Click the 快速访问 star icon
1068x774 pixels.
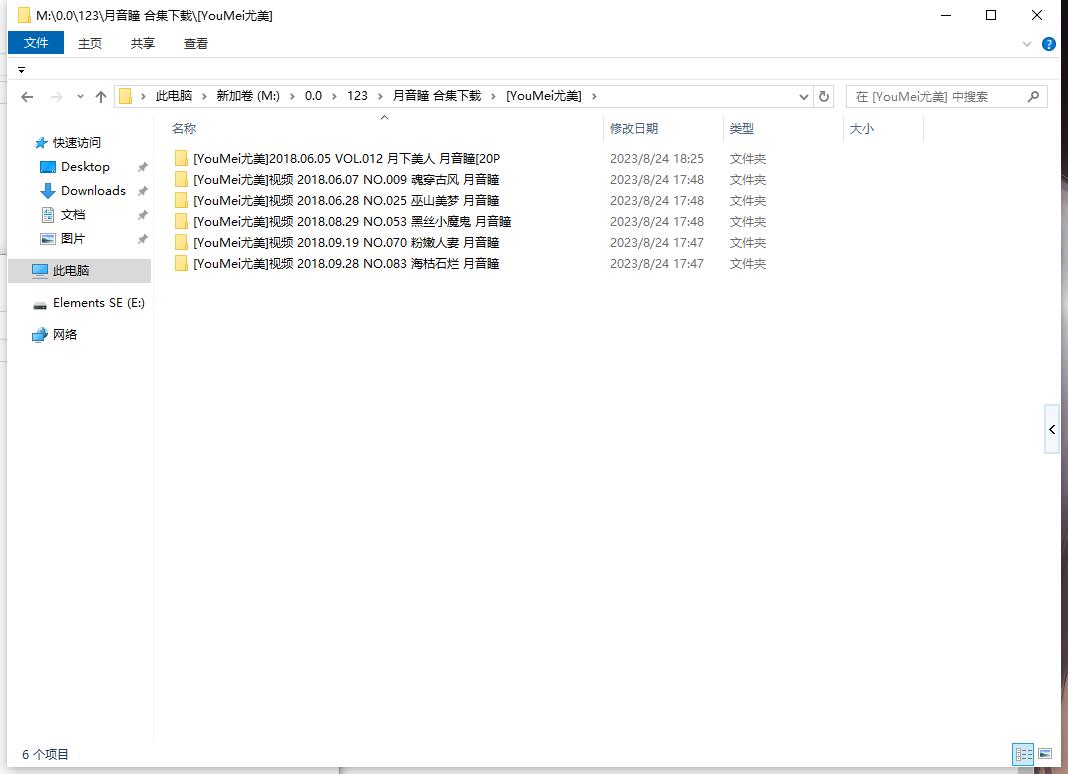41,142
